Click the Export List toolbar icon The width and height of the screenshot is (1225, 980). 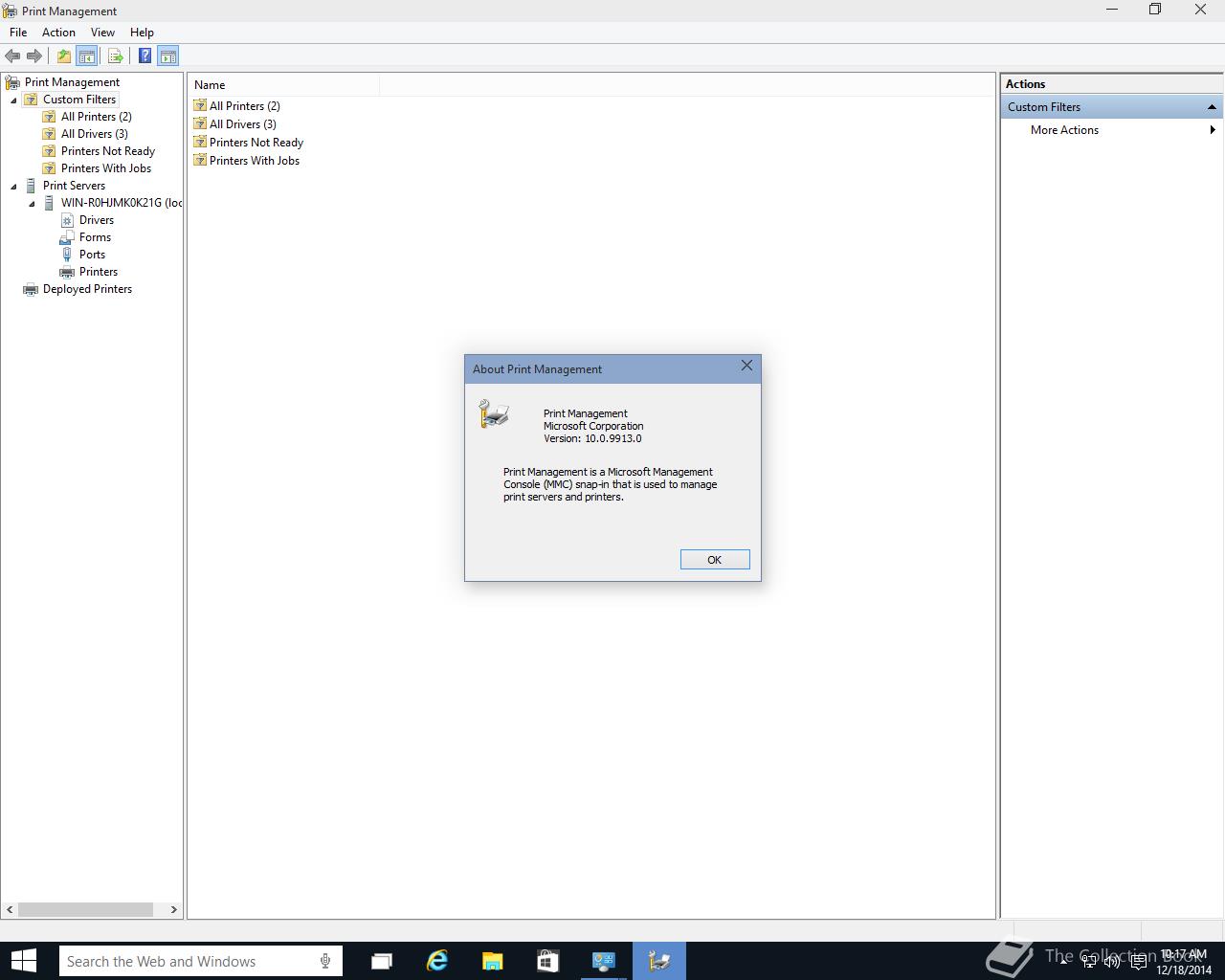(x=115, y=56)
